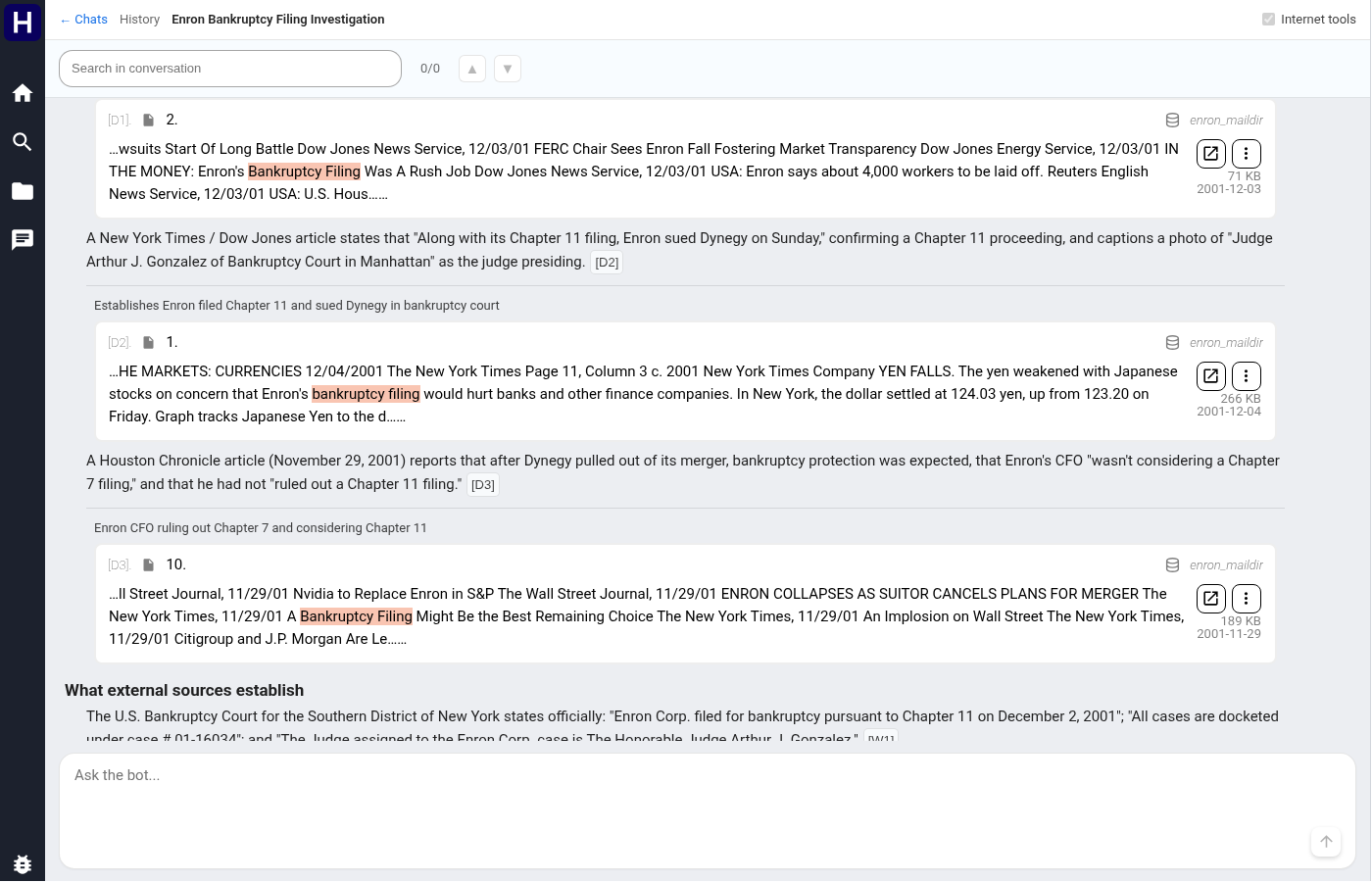Open the History tab
The image size is (1372, 882).
(x=139, y=20)
